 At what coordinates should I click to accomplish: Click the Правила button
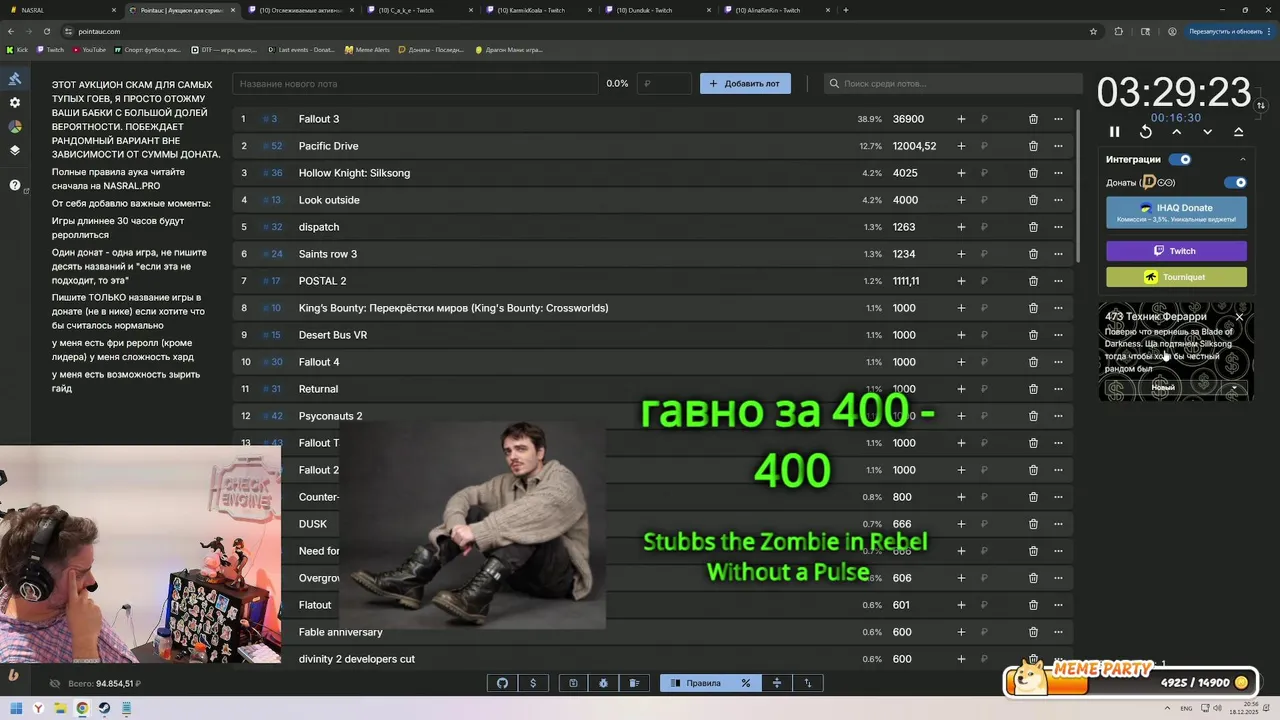(x=695, y=683)
